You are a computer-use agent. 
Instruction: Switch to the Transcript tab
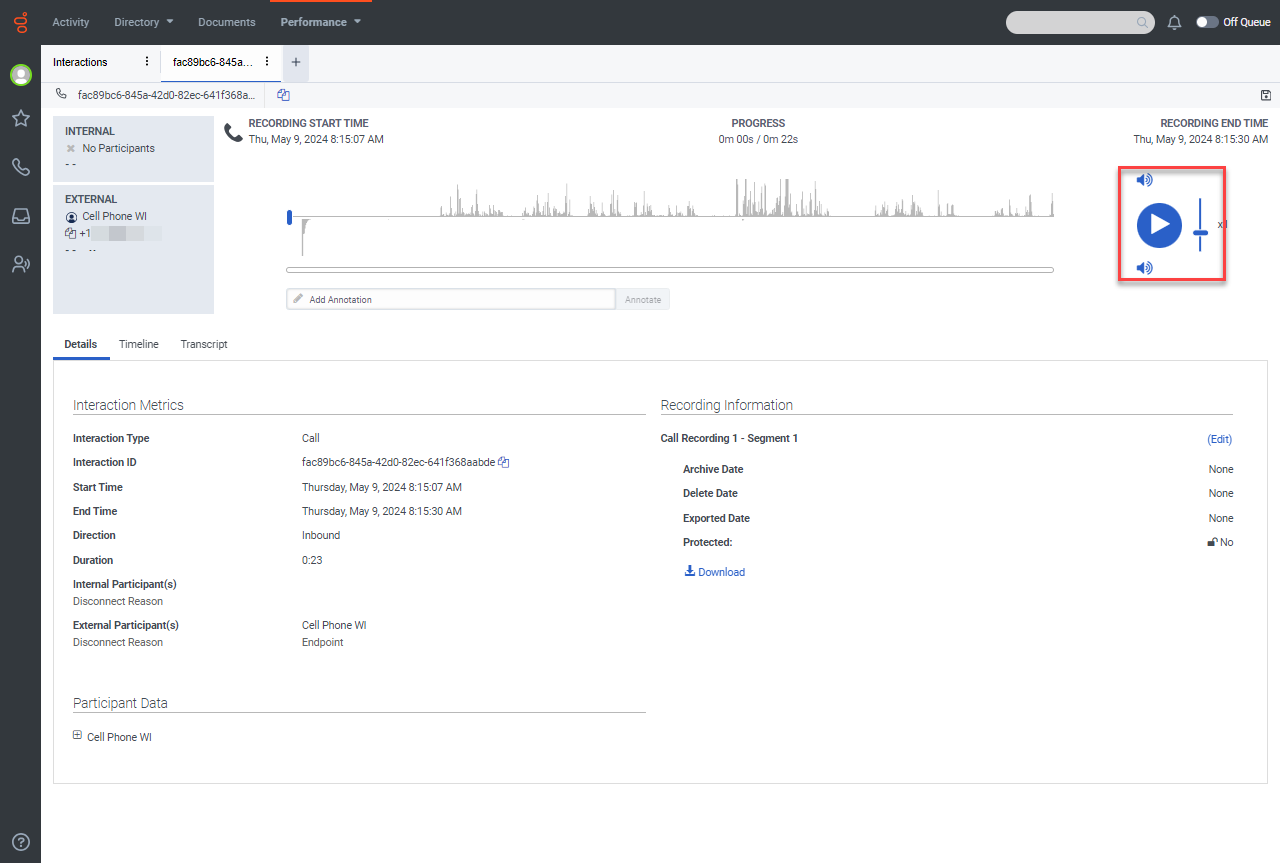(204, 344)
